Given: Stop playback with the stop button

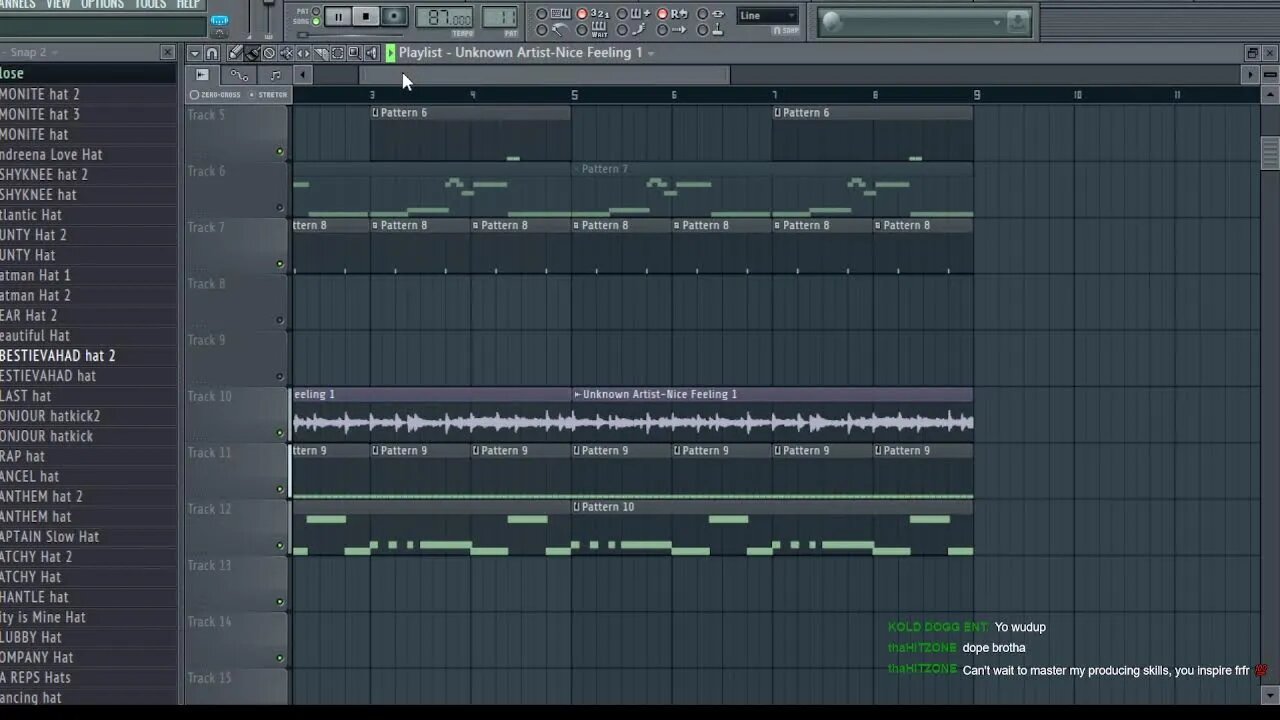Looking at the screenshot, I should [366, 16].
